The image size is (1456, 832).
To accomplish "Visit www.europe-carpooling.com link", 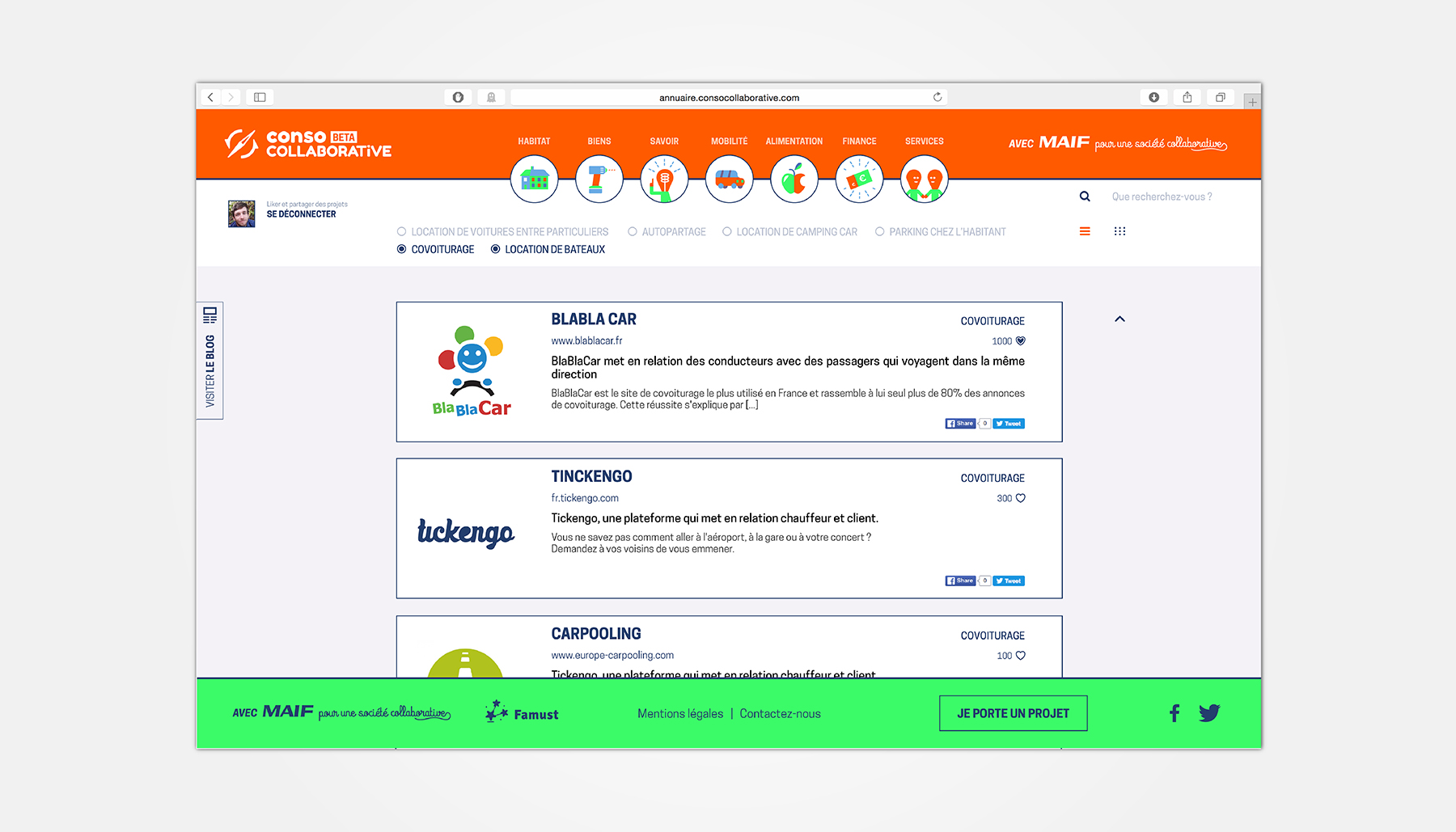I will tap(612, 656).
